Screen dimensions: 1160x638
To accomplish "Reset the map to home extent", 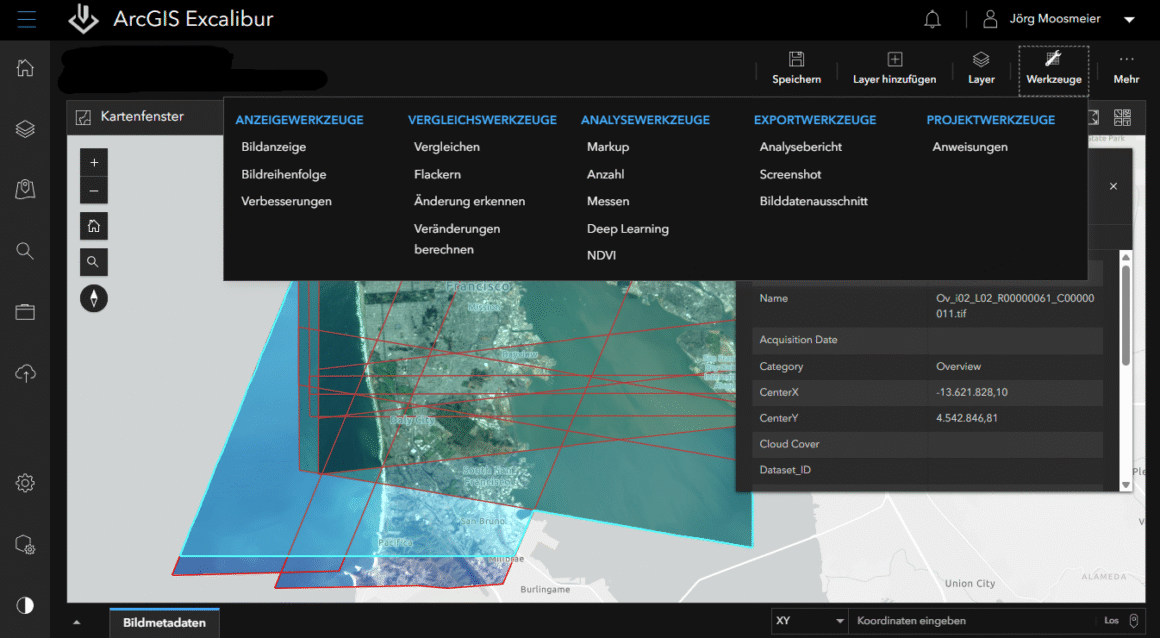I will pos(94,226).
